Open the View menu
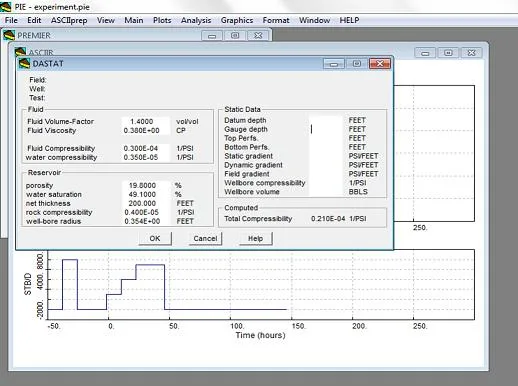This screenshot has height=386, width=518. pyautogui.click(x=106, y=20)
